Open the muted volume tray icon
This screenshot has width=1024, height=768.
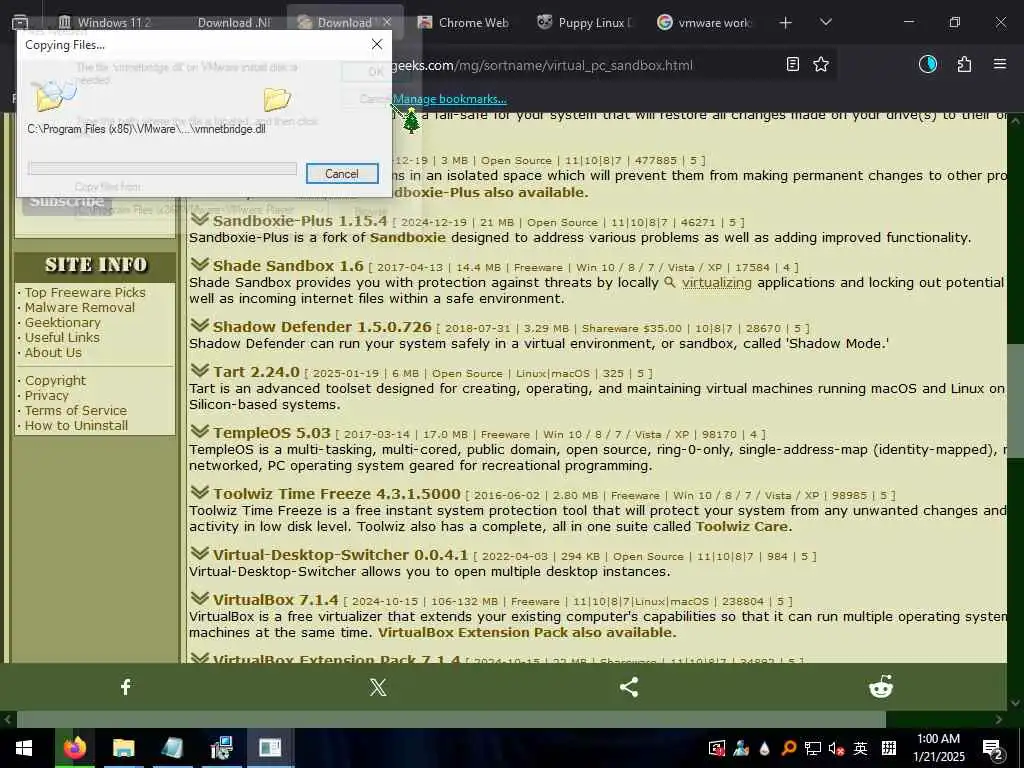[x=836, y=748]
